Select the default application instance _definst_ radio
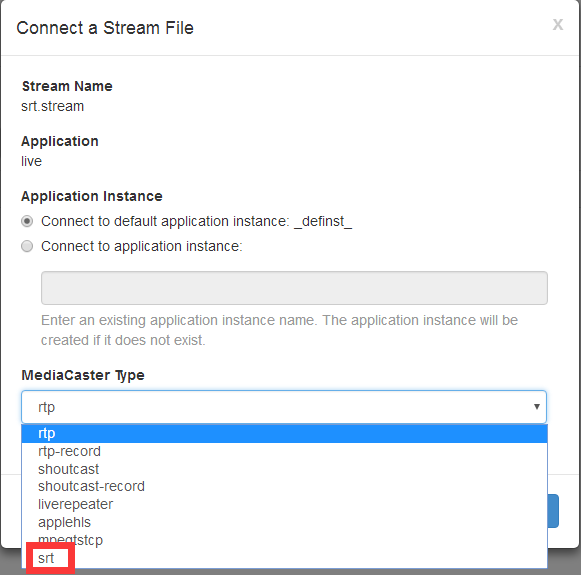The image size is (581, 575). tap(27, 221)
